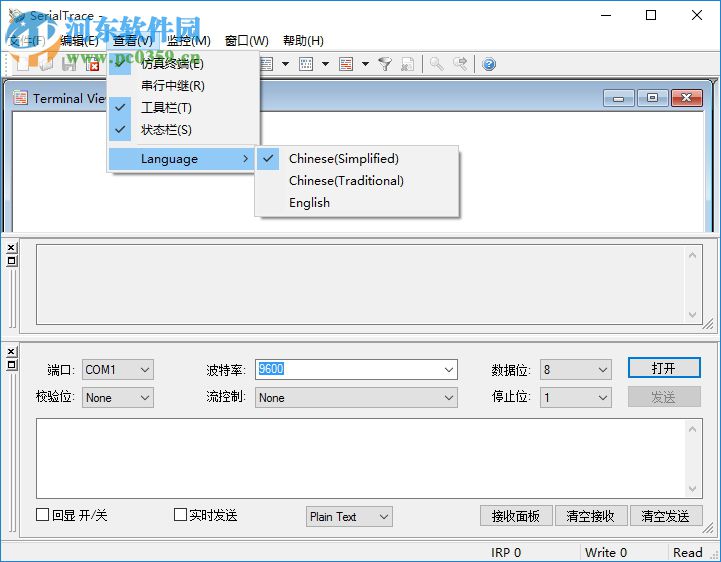
Task: Minimize the Terminal View child window
Action: tap(618, 98)
